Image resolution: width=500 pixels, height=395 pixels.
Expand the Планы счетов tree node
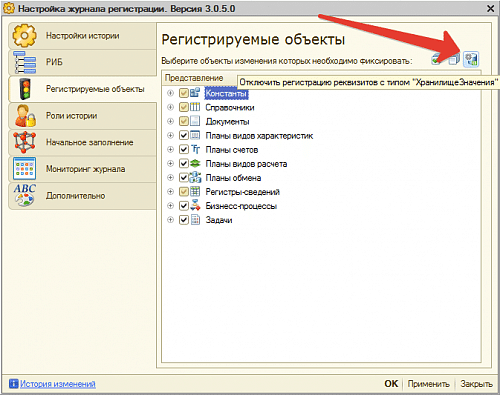tap(170, 149)
